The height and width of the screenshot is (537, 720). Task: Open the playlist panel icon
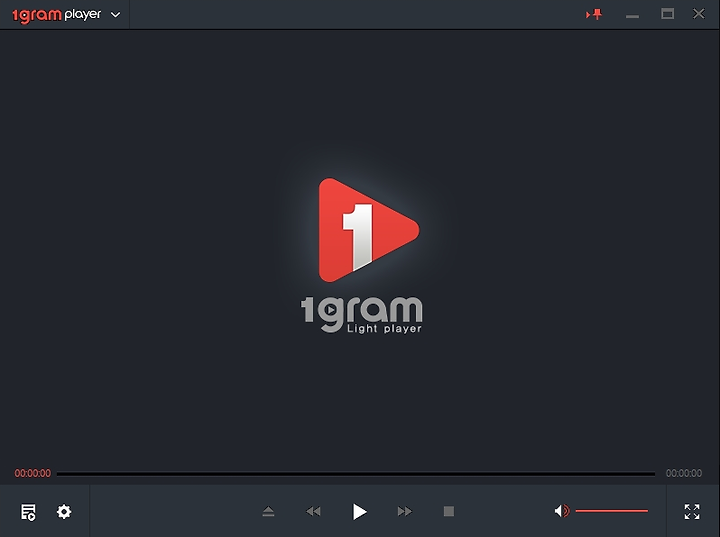point(28,512)
